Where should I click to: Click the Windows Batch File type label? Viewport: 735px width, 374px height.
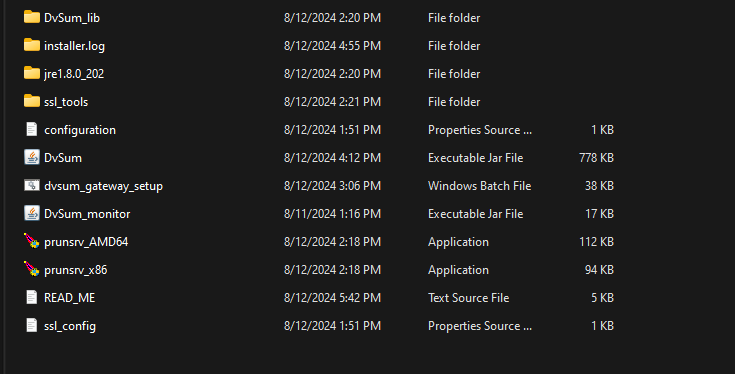pos(480,186)
